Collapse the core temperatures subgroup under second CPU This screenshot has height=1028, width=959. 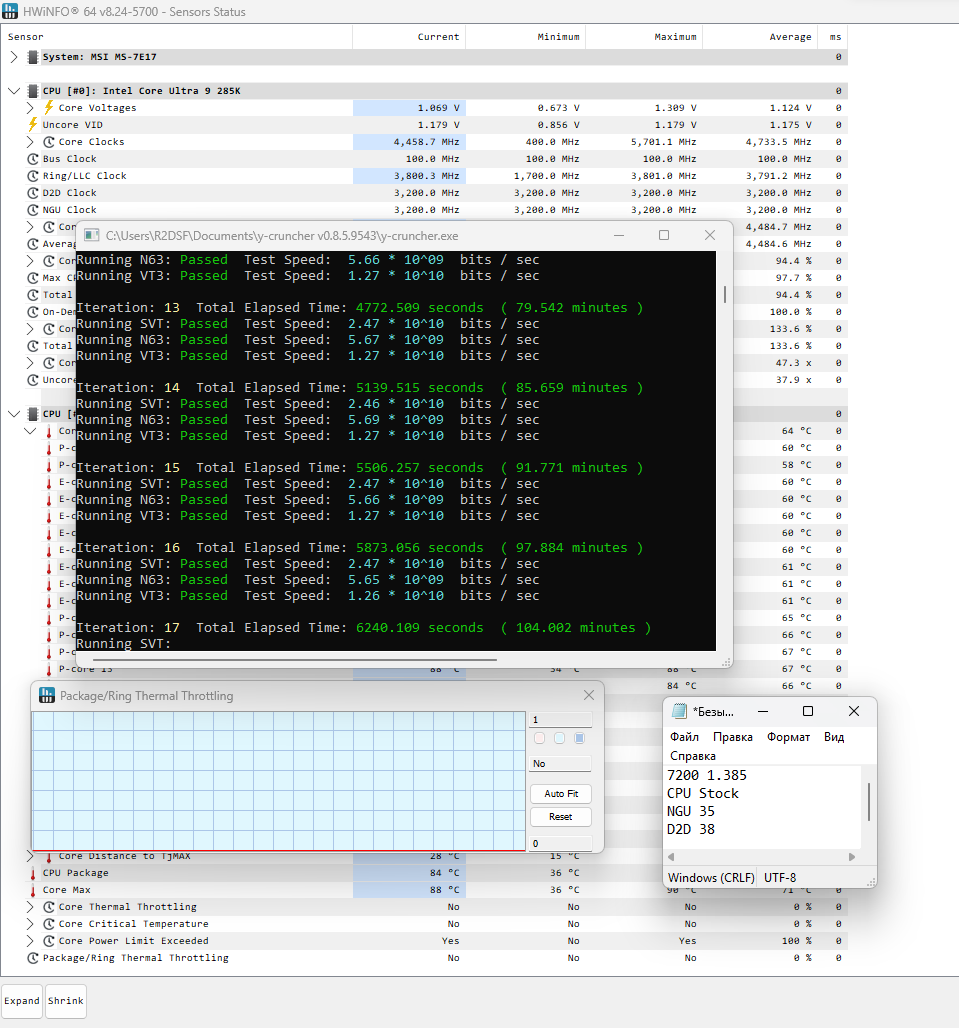[x=30, y=431]
